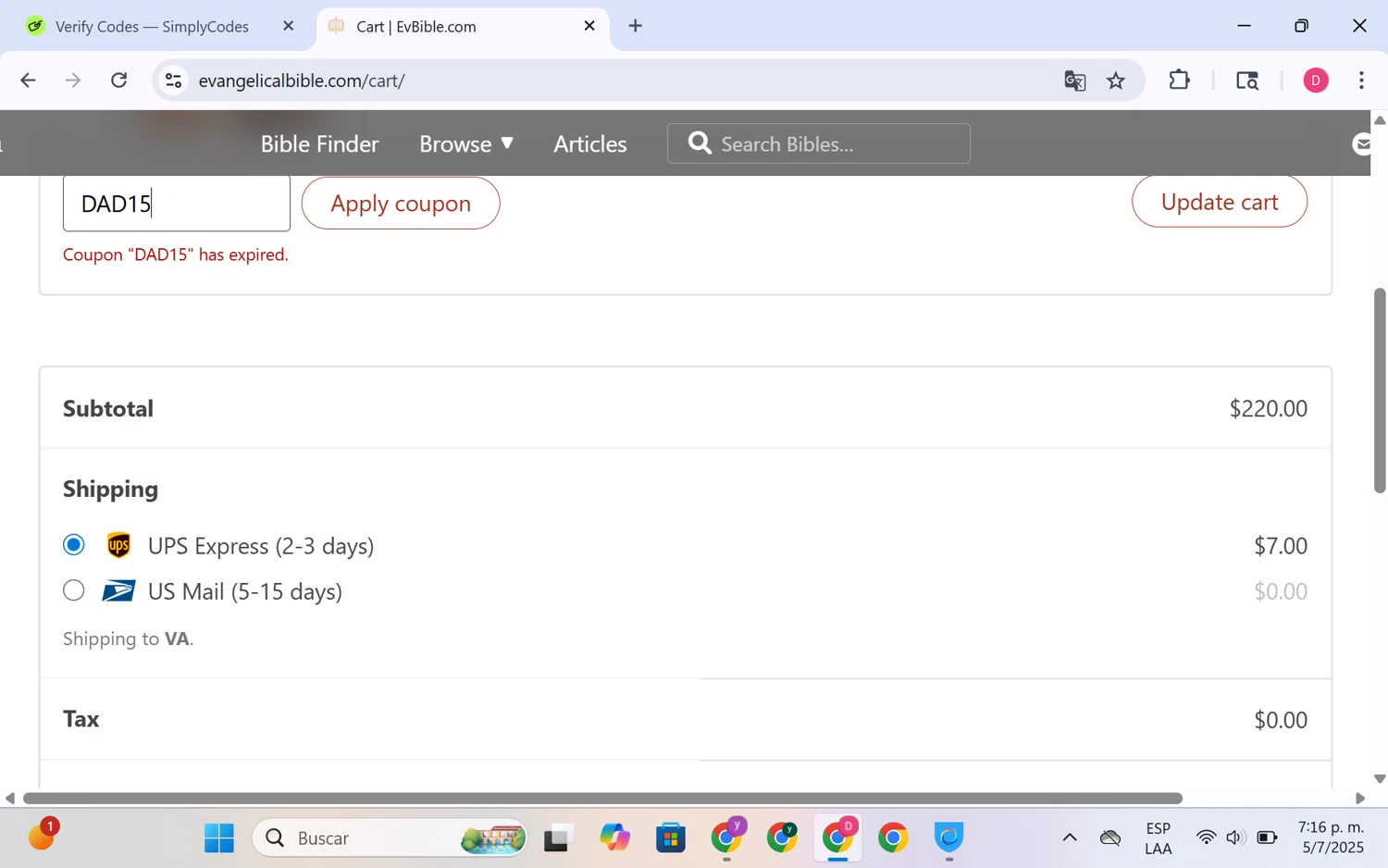Viewport: 1388px width, 868px height.
Task: Click the Tax amount $0.00
Action: click(1281, 720)
